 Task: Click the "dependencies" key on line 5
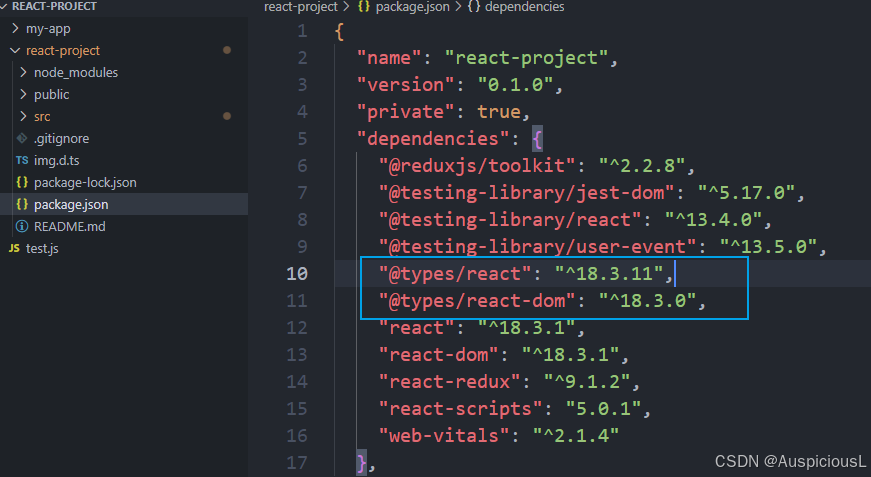click(433, 138)
